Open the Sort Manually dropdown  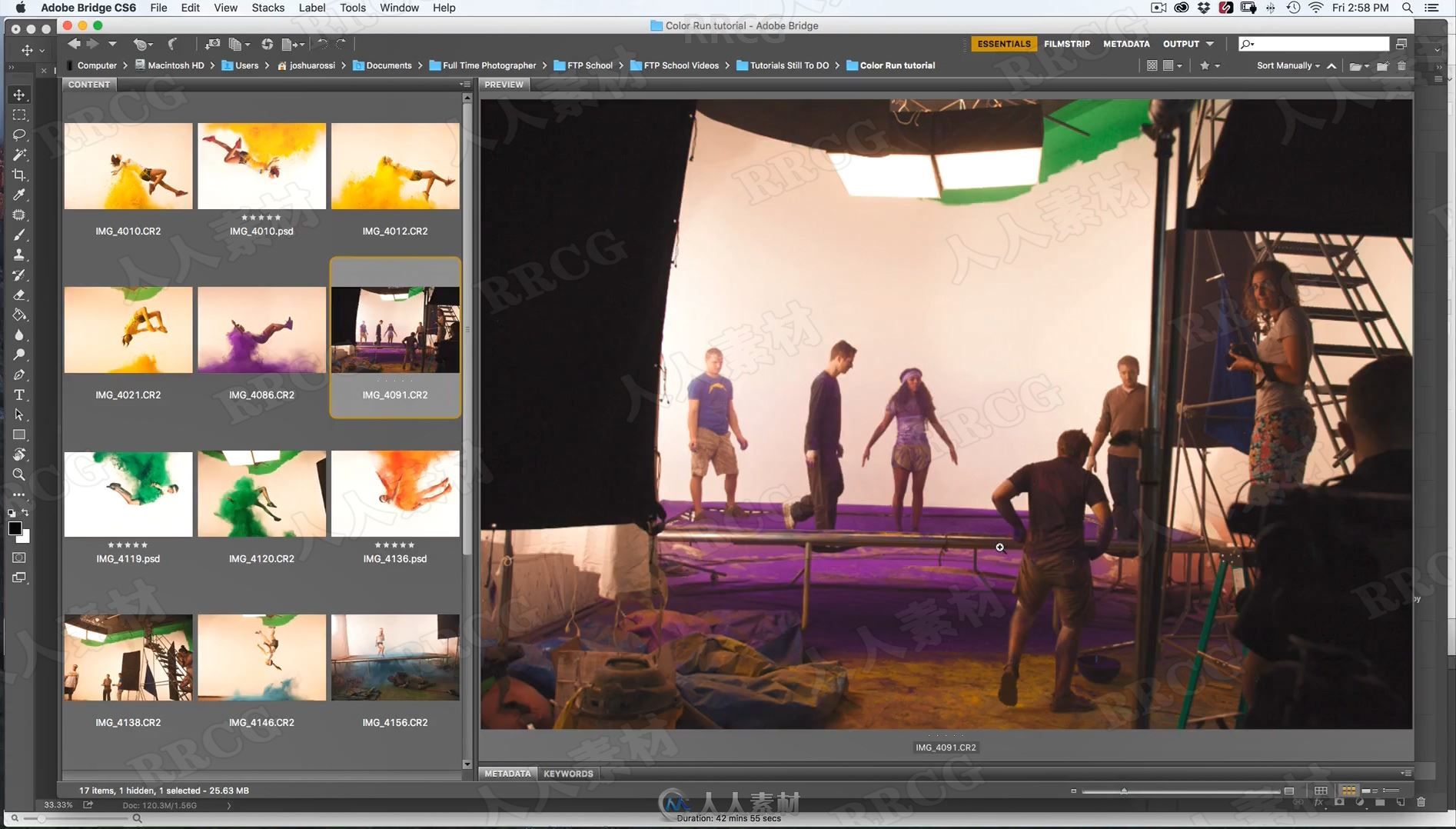coord(1288,65)
